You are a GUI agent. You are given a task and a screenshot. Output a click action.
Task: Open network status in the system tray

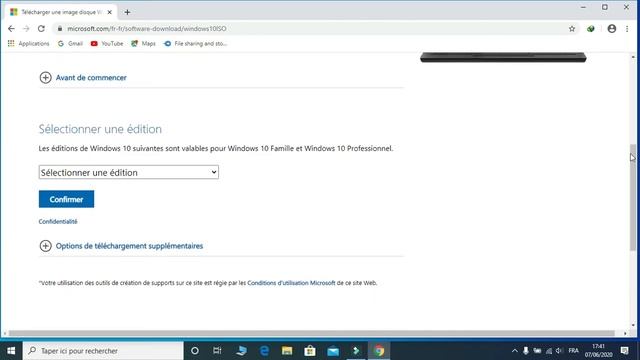point(549,351)
